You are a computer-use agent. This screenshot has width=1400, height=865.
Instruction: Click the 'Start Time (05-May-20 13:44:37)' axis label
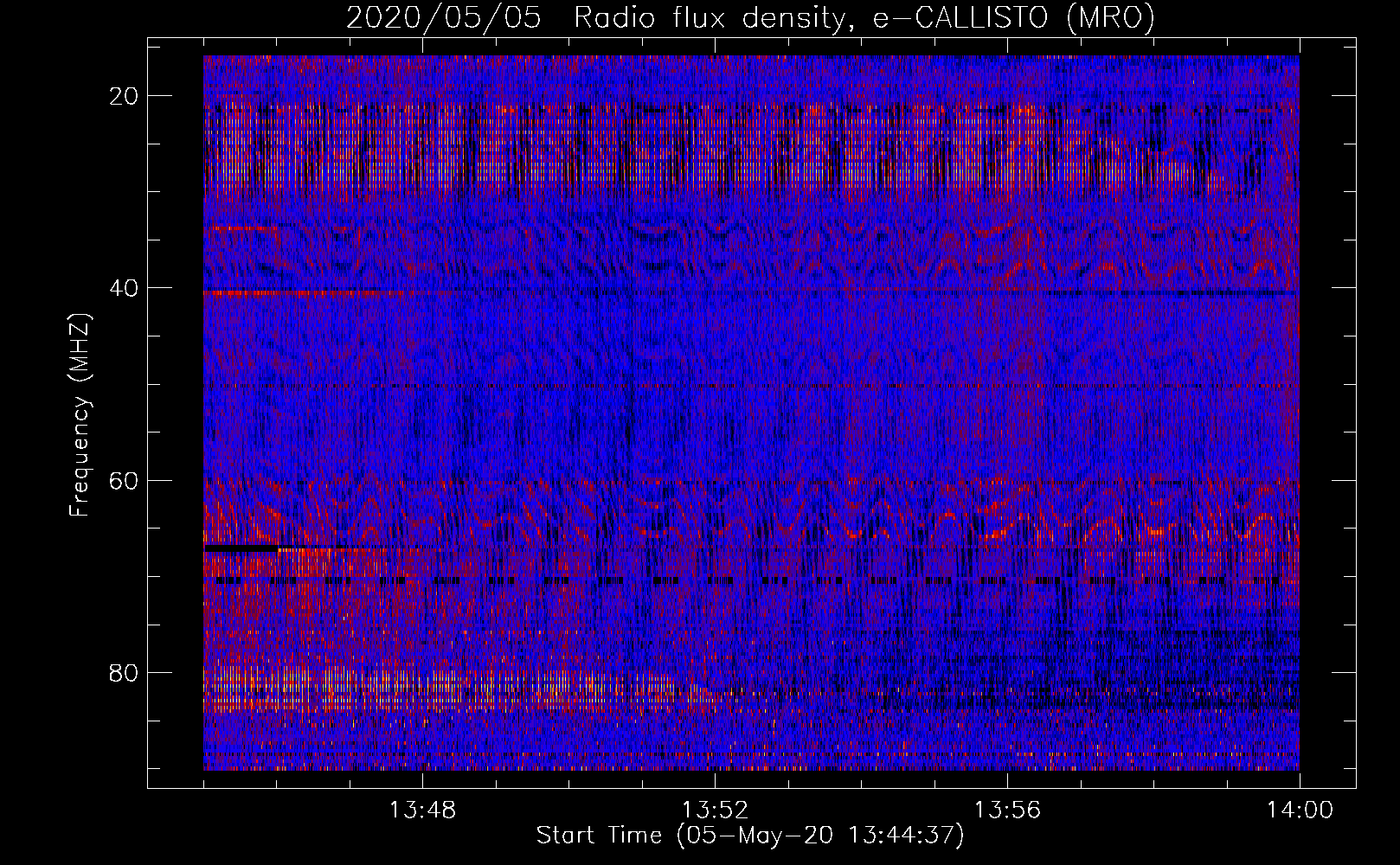pyautogui.click(x=749, y=836)
